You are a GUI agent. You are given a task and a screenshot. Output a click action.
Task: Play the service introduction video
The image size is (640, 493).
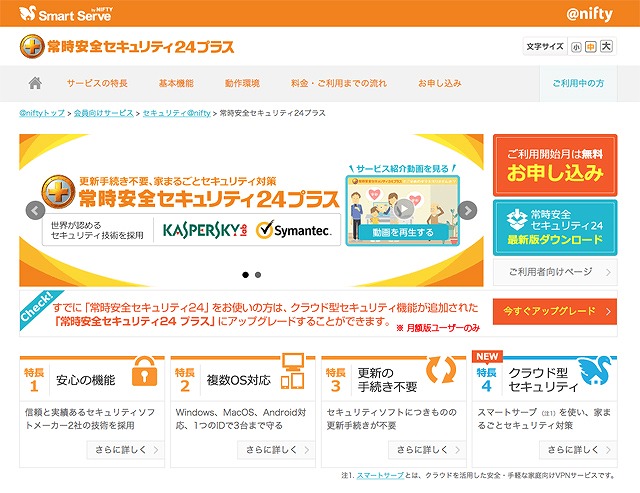[403, 209]
